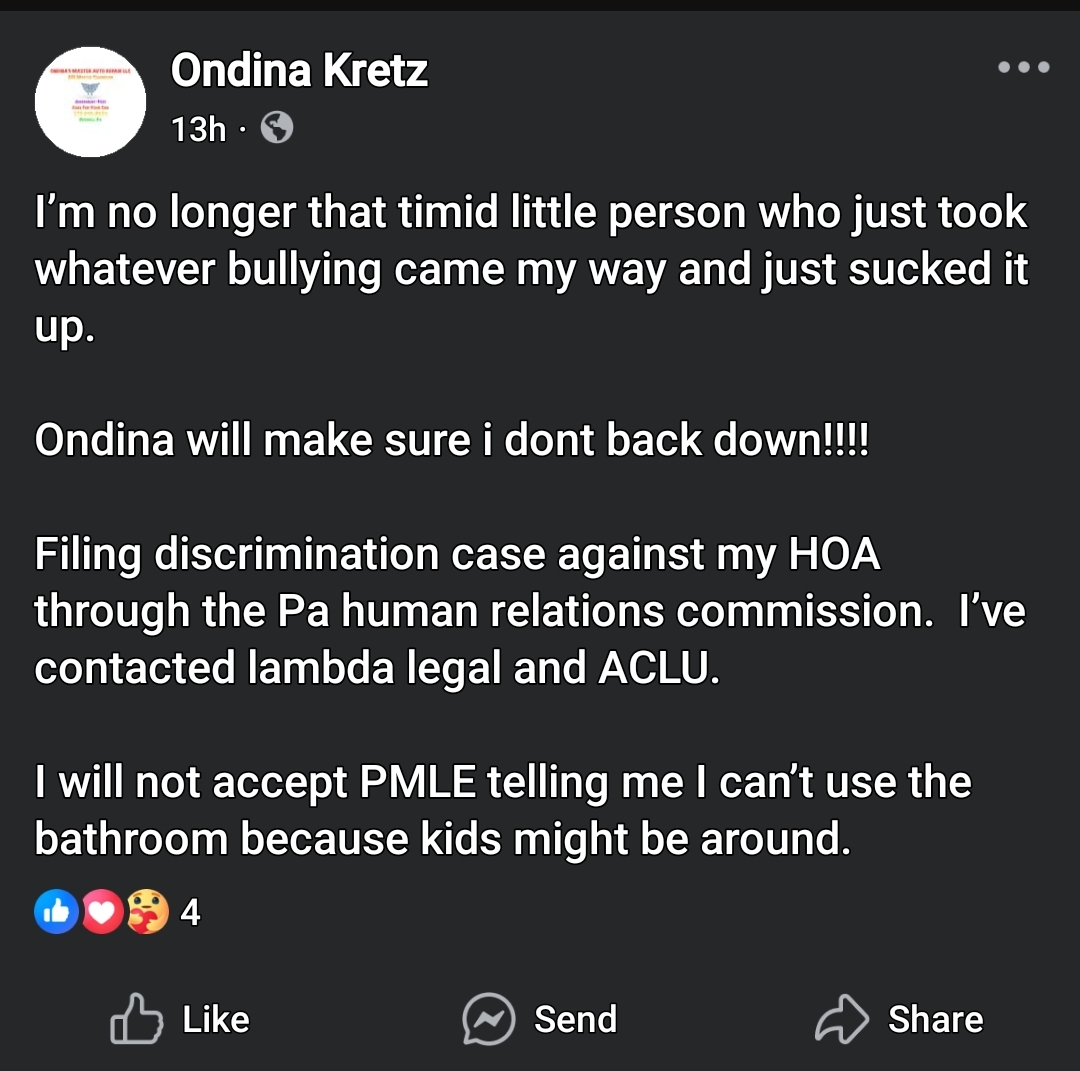This screenshot has width=1080, height=1071.
Task: Open the 13h post timestamp
Action: coord(198,129)
